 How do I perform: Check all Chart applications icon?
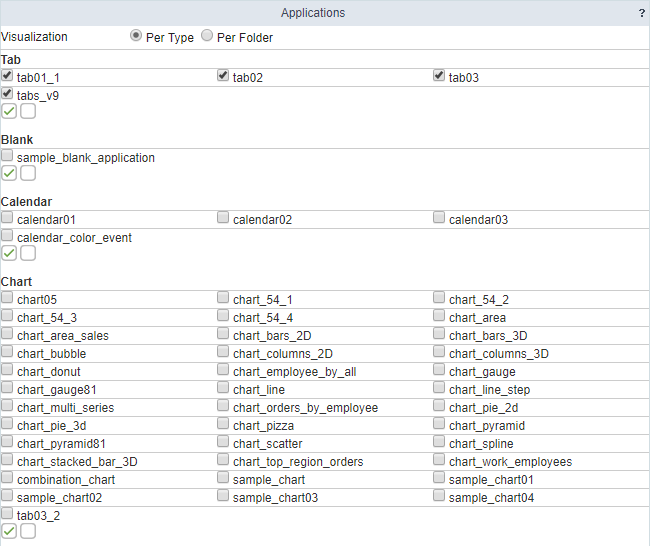(9, 531)
